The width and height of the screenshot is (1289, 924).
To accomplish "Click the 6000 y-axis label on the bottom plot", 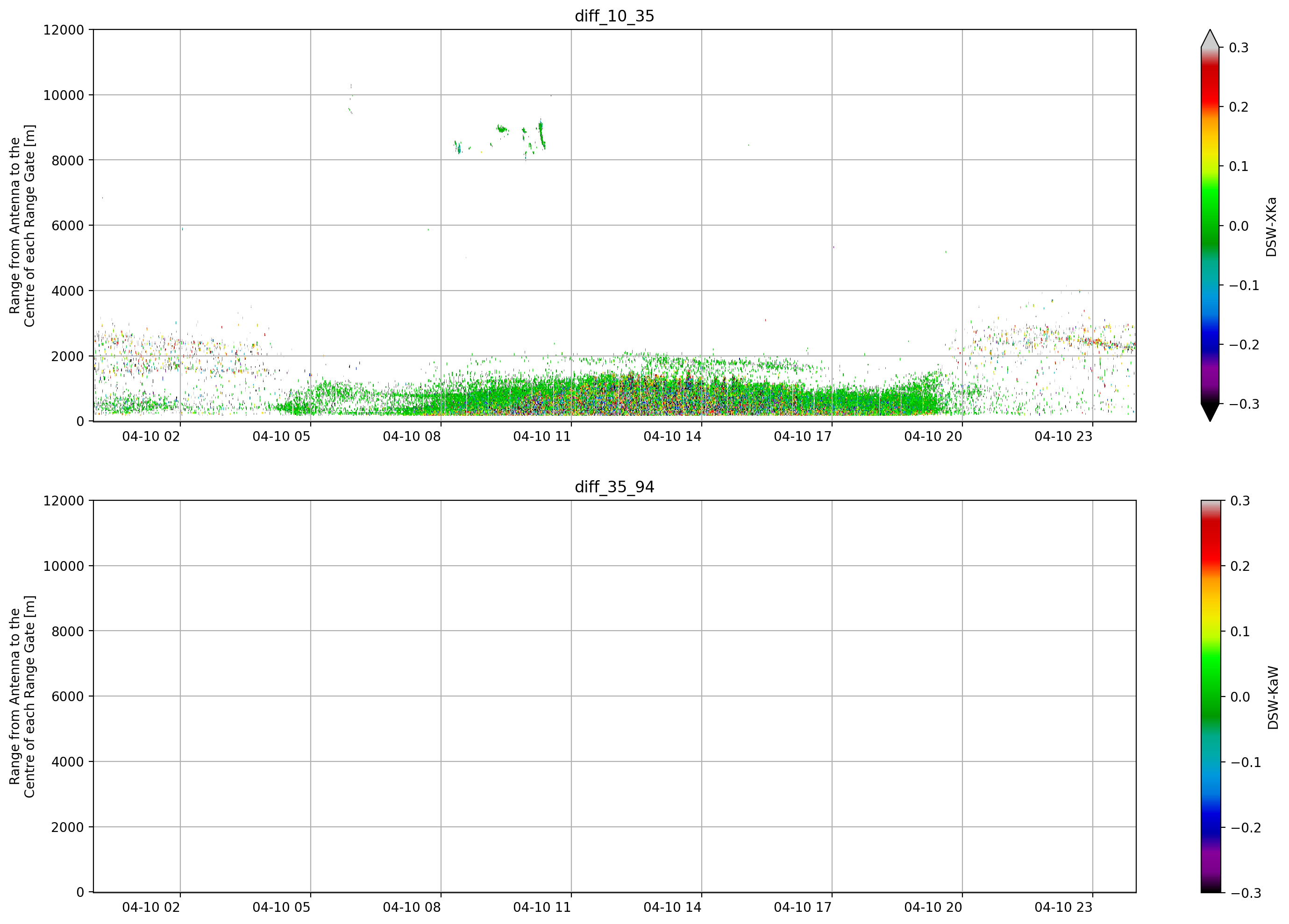I will tap(68, 697).
